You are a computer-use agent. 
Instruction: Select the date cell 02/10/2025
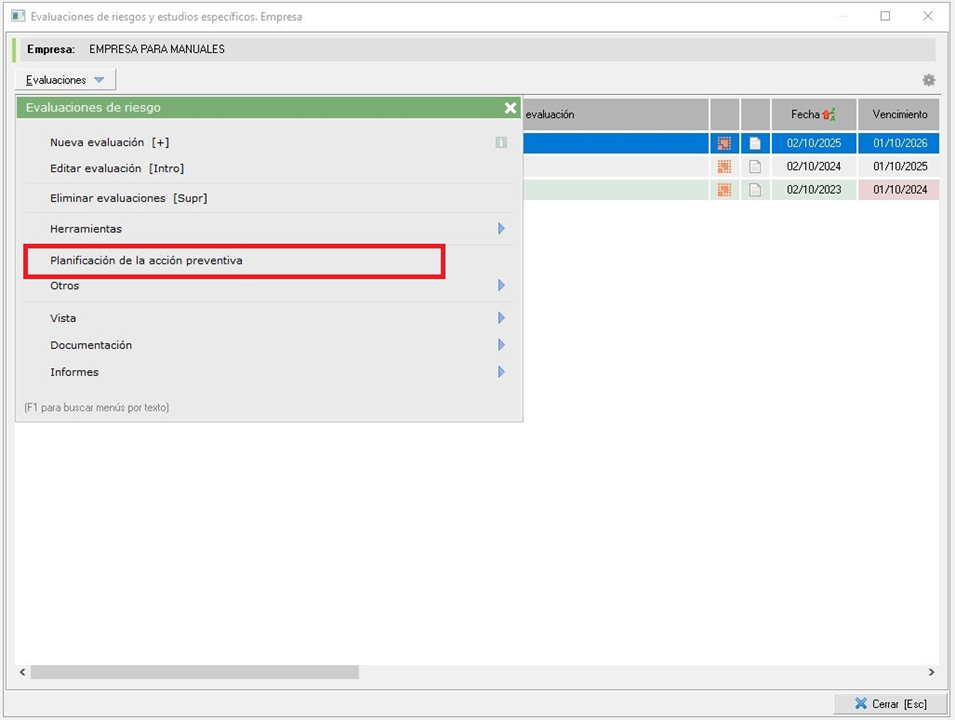point(814,143)
